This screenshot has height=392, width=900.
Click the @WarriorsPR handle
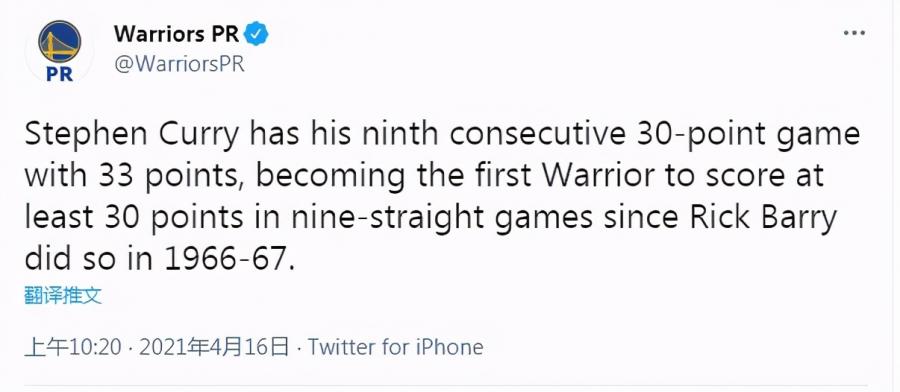pyautogui.click(x=179, y=64)
